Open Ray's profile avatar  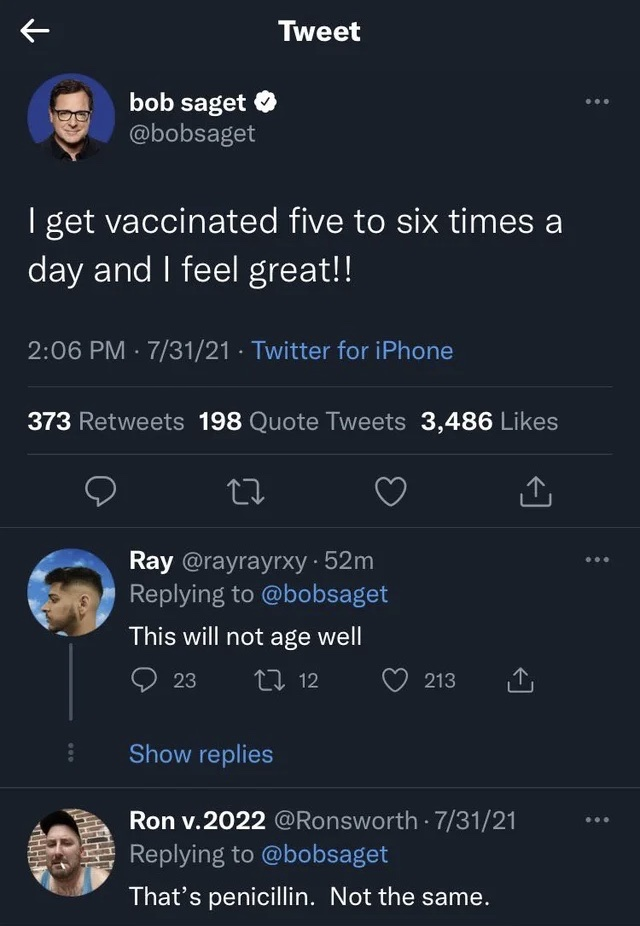(x=71, y=593)
